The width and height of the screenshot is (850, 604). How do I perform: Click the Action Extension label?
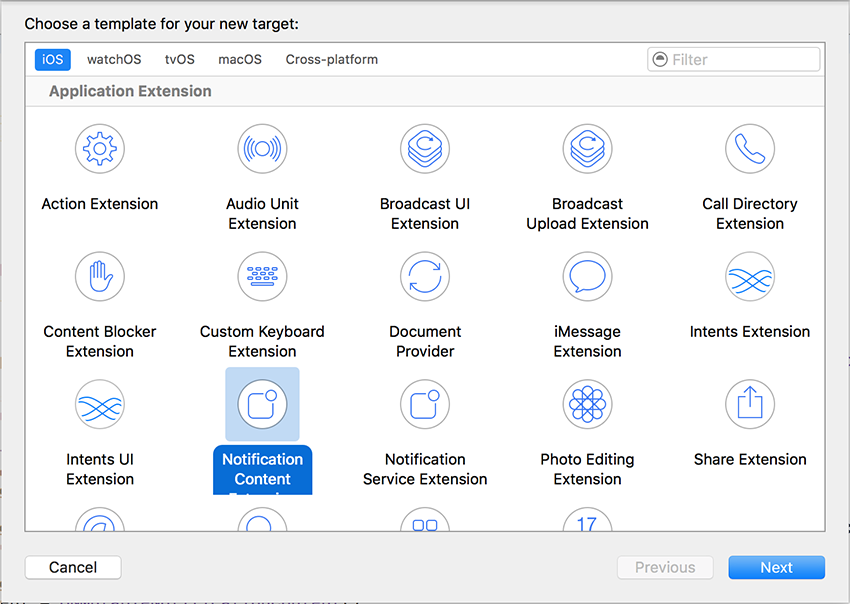(100, 204)
